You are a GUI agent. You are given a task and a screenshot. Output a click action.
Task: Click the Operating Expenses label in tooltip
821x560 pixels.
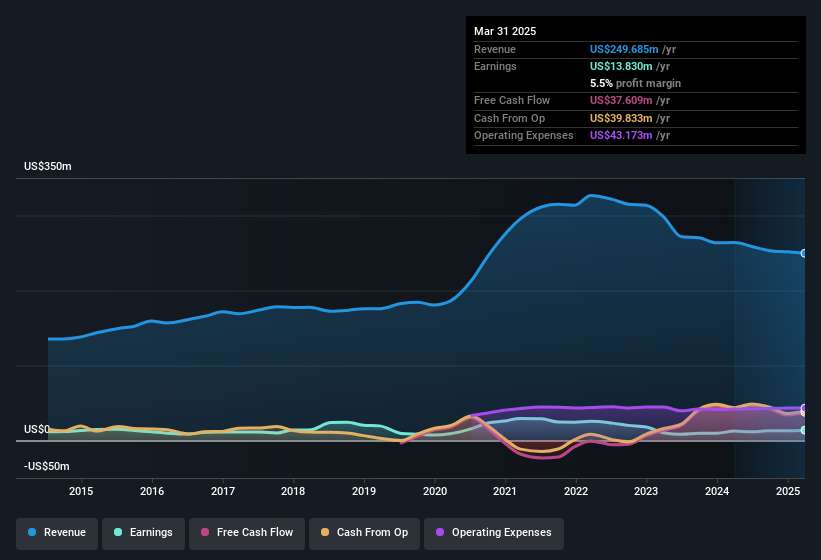tap(524, 136)
